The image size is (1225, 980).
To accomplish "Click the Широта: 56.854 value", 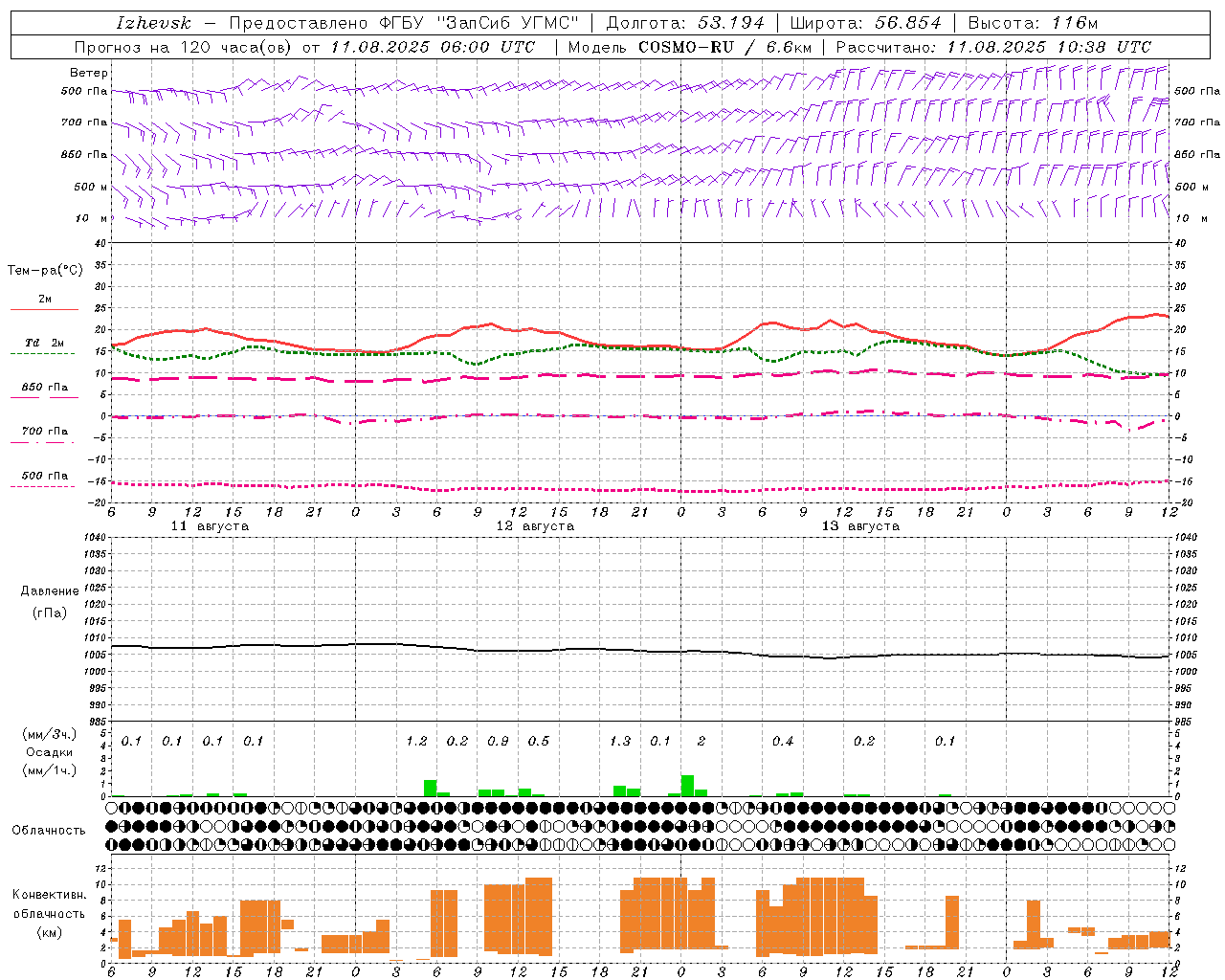I will 865,23.
